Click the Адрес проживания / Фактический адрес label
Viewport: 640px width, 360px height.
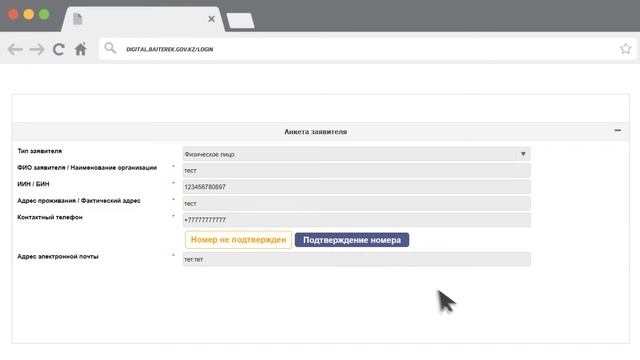(79, 201)
